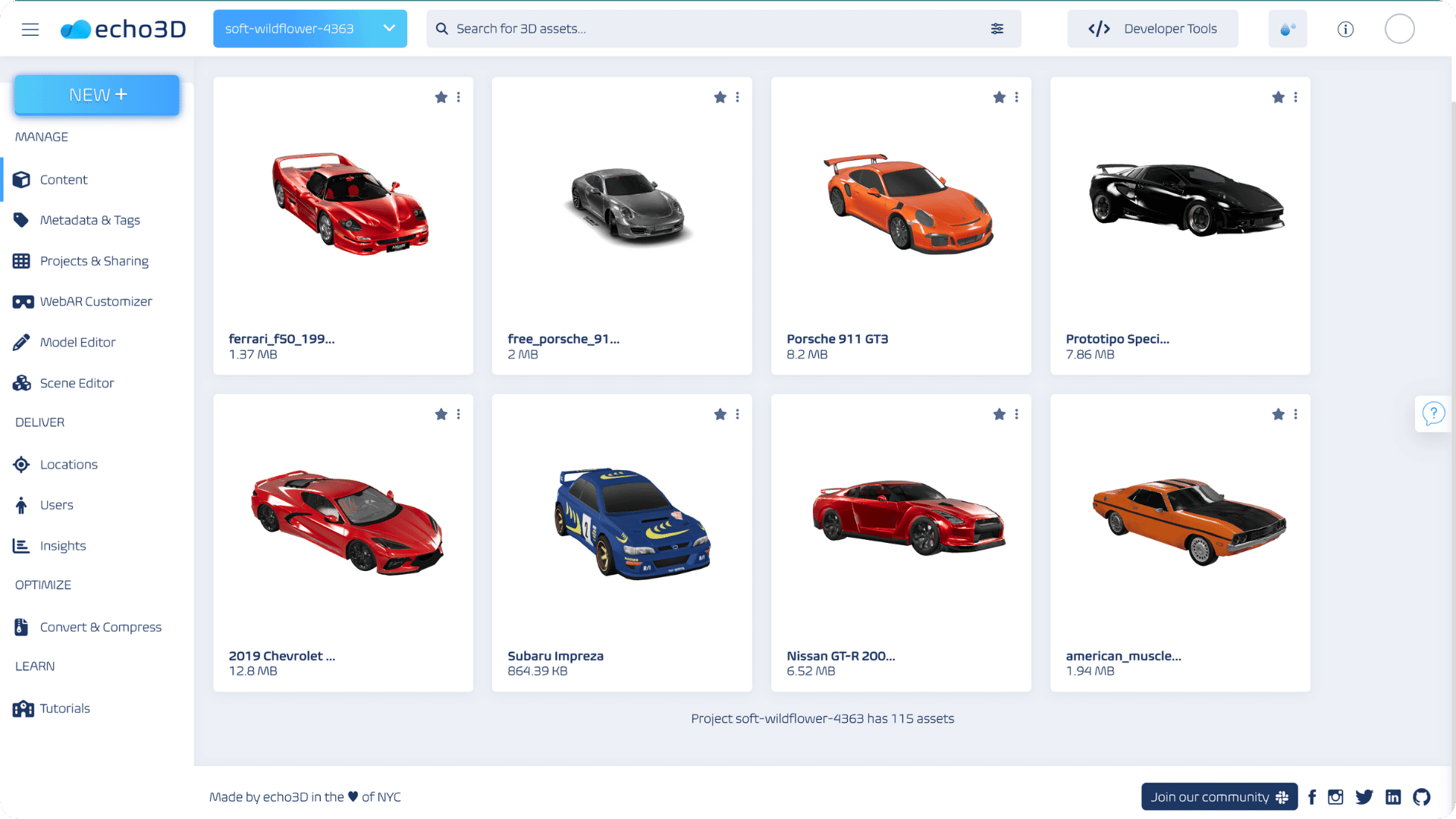This screenshot has width=1456, height=819.
Task: Select the blue Subaru Impreza thumbnail
Action: [x=632, y=523]
